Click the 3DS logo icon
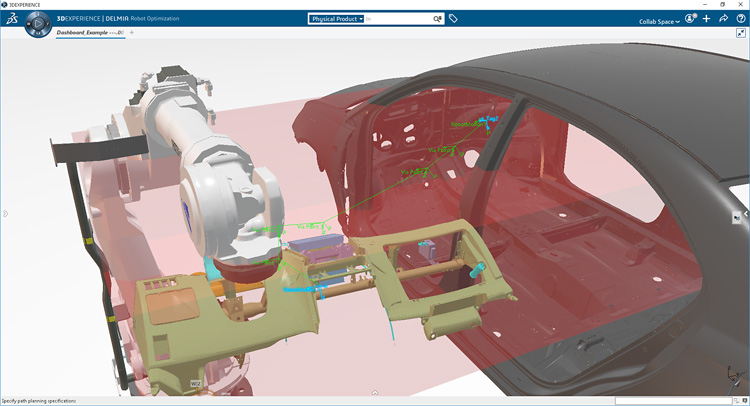 (11, 21)
